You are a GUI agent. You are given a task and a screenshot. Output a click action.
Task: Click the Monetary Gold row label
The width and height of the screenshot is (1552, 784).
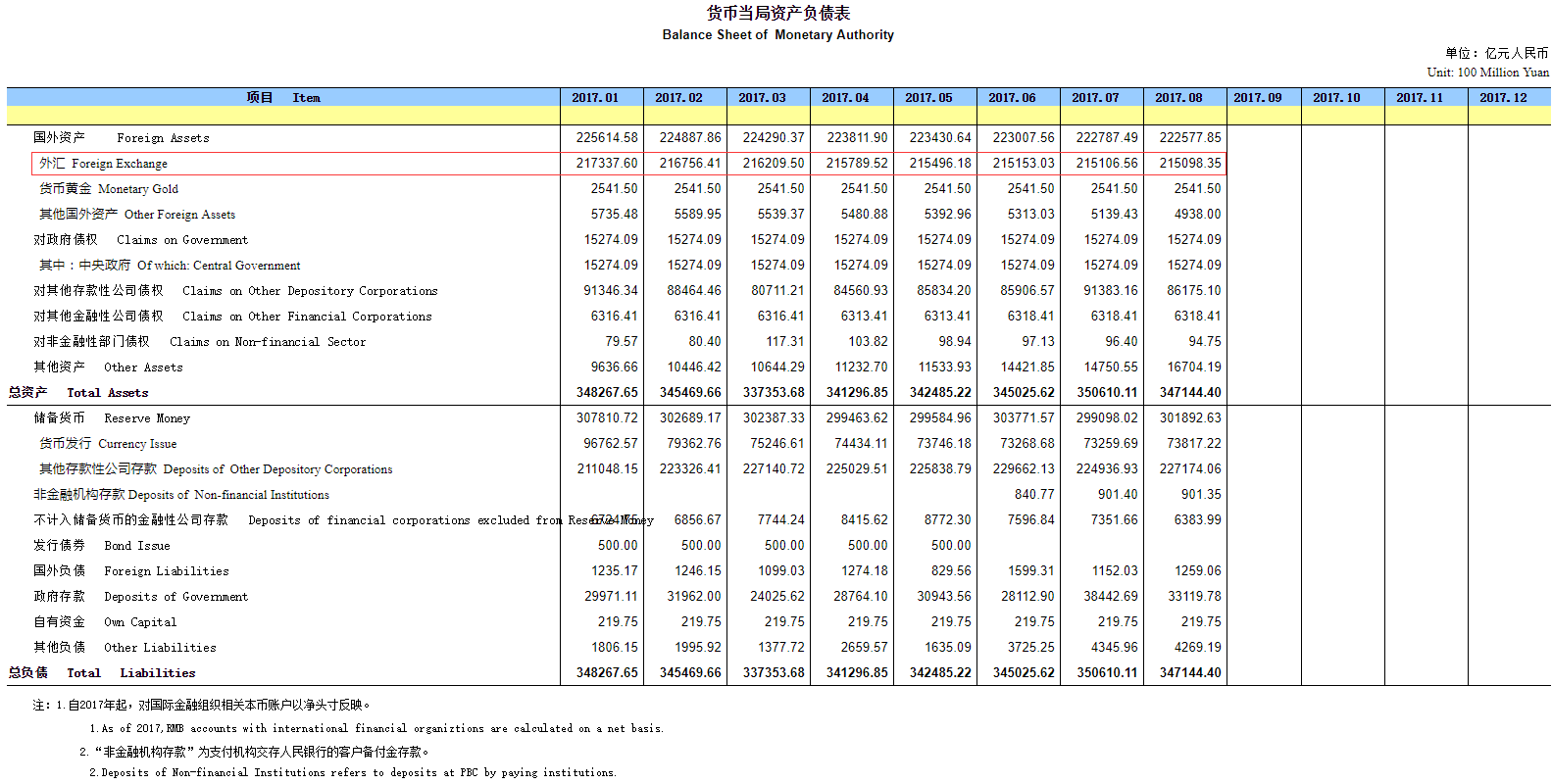click(x=109, y=189)
